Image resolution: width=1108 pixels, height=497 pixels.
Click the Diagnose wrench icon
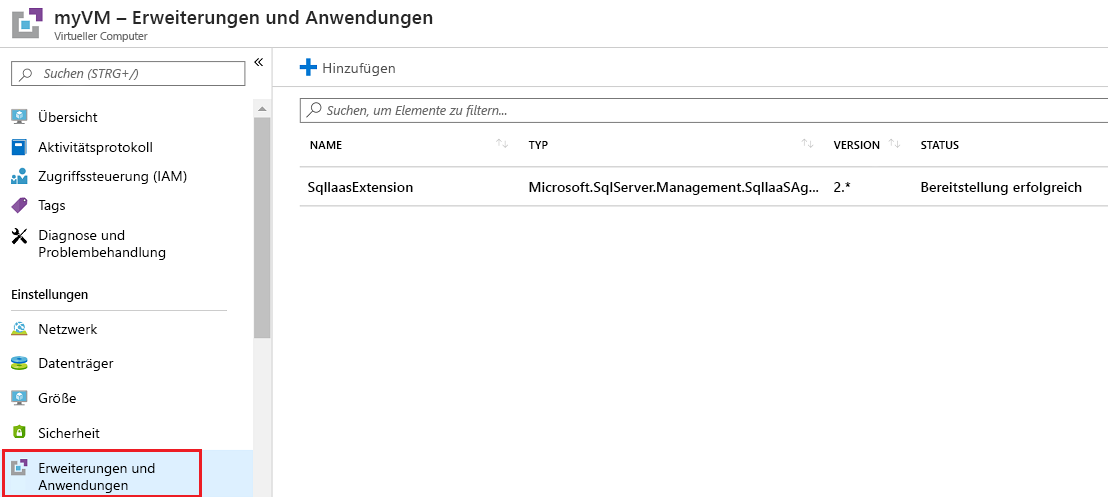(19, 236)
